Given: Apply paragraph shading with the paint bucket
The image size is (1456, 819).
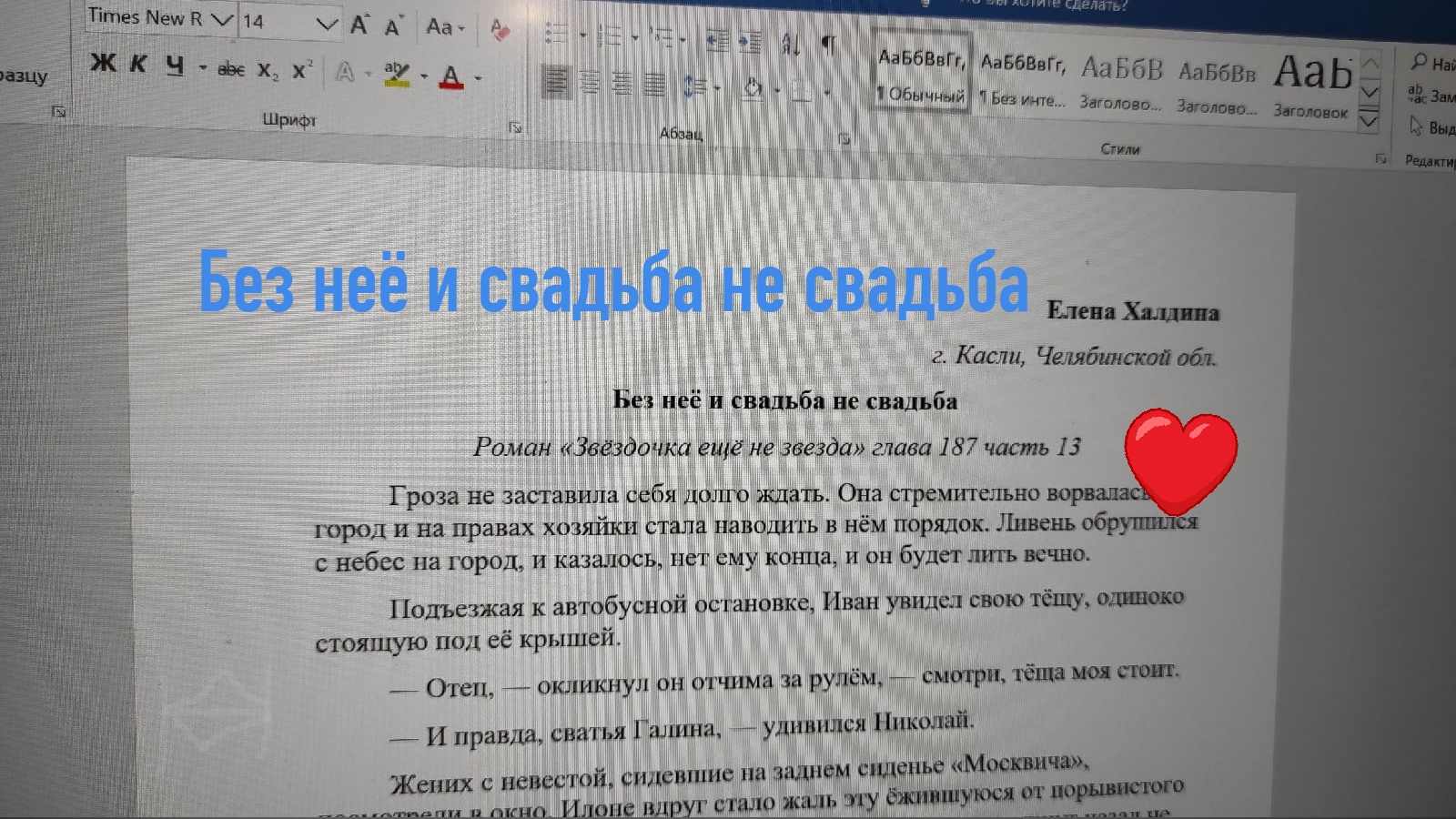Looking at the screenshot, I should pyautogui.click(x=752, y=88).
